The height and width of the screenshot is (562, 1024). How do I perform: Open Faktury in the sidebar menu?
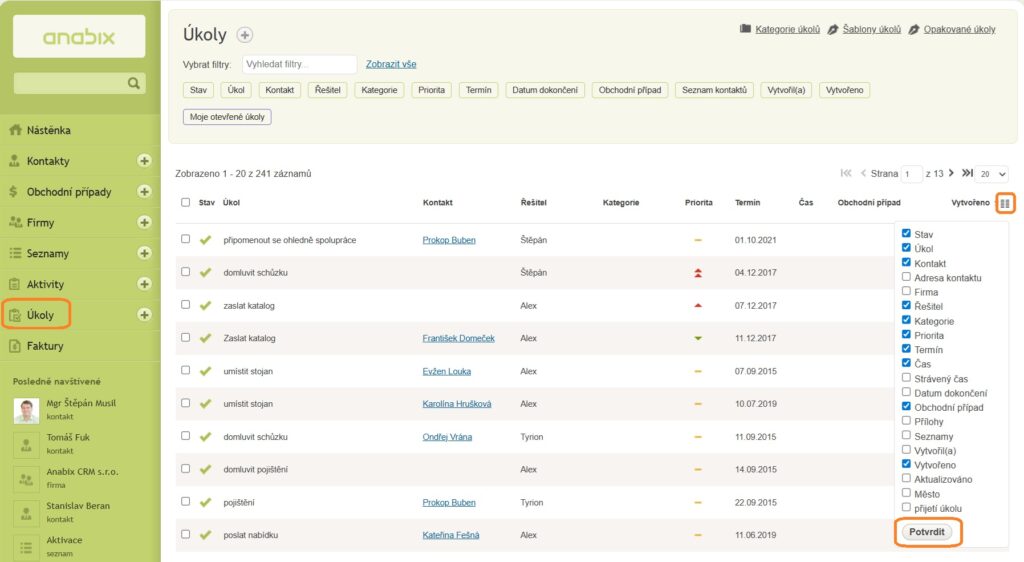coord(45,346)
